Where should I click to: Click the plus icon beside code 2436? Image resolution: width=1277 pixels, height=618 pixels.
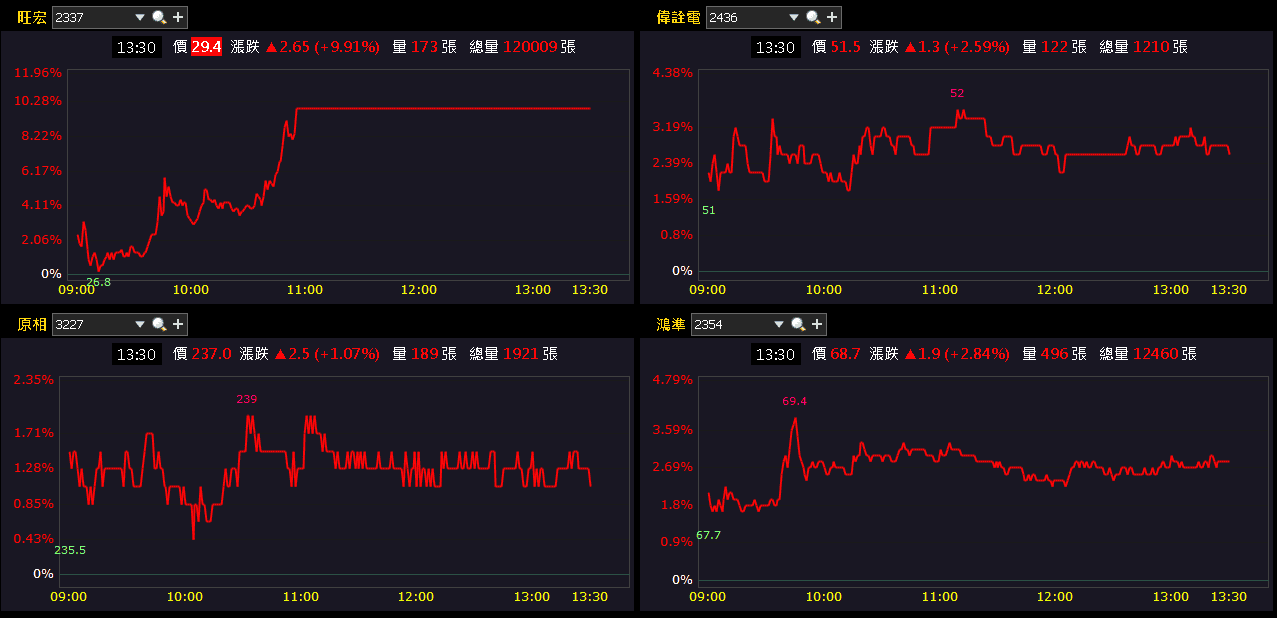point(832,17)
